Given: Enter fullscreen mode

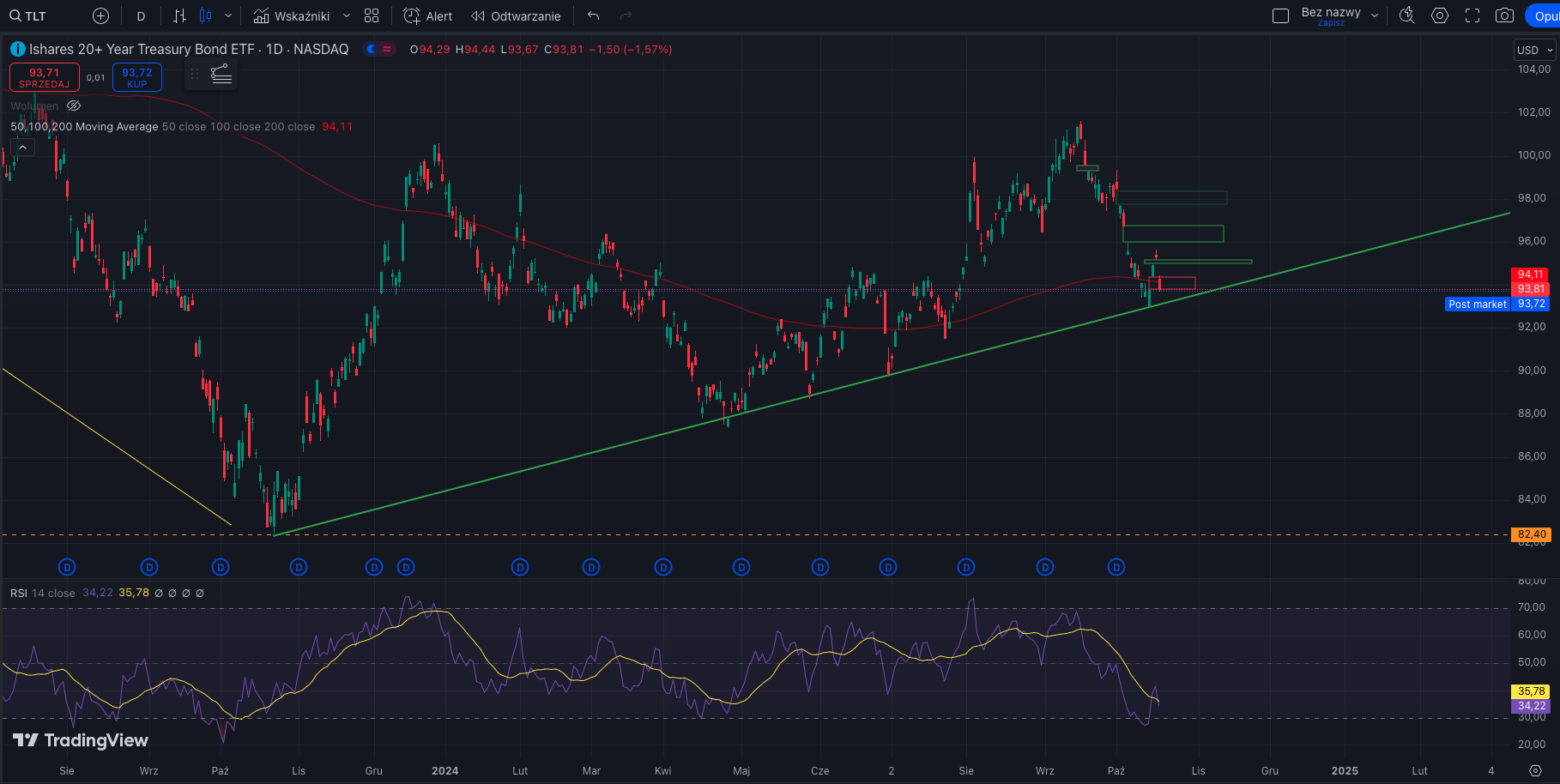Looking at the screenshot, I should 1472,15.
